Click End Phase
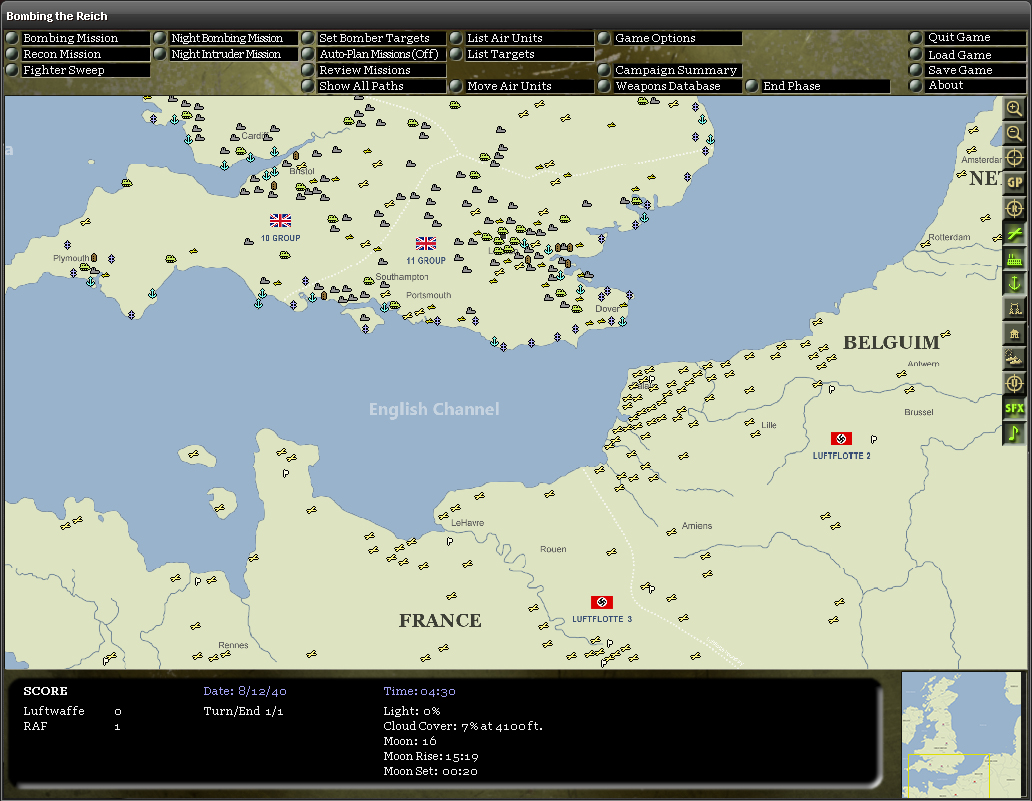Screen dimensions: 1032x801 (818, 86)
